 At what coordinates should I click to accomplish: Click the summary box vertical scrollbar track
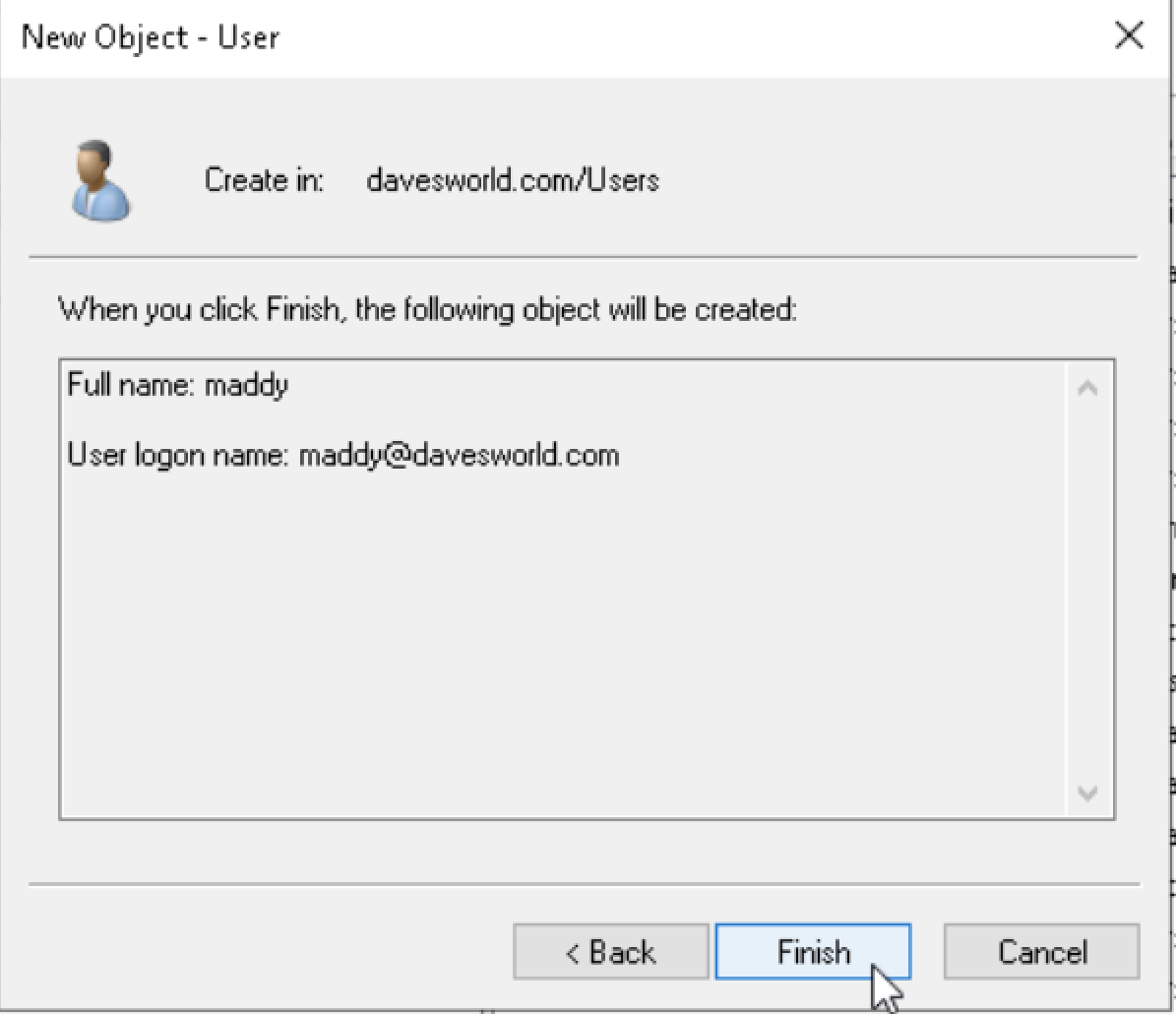click(1087, 590)
